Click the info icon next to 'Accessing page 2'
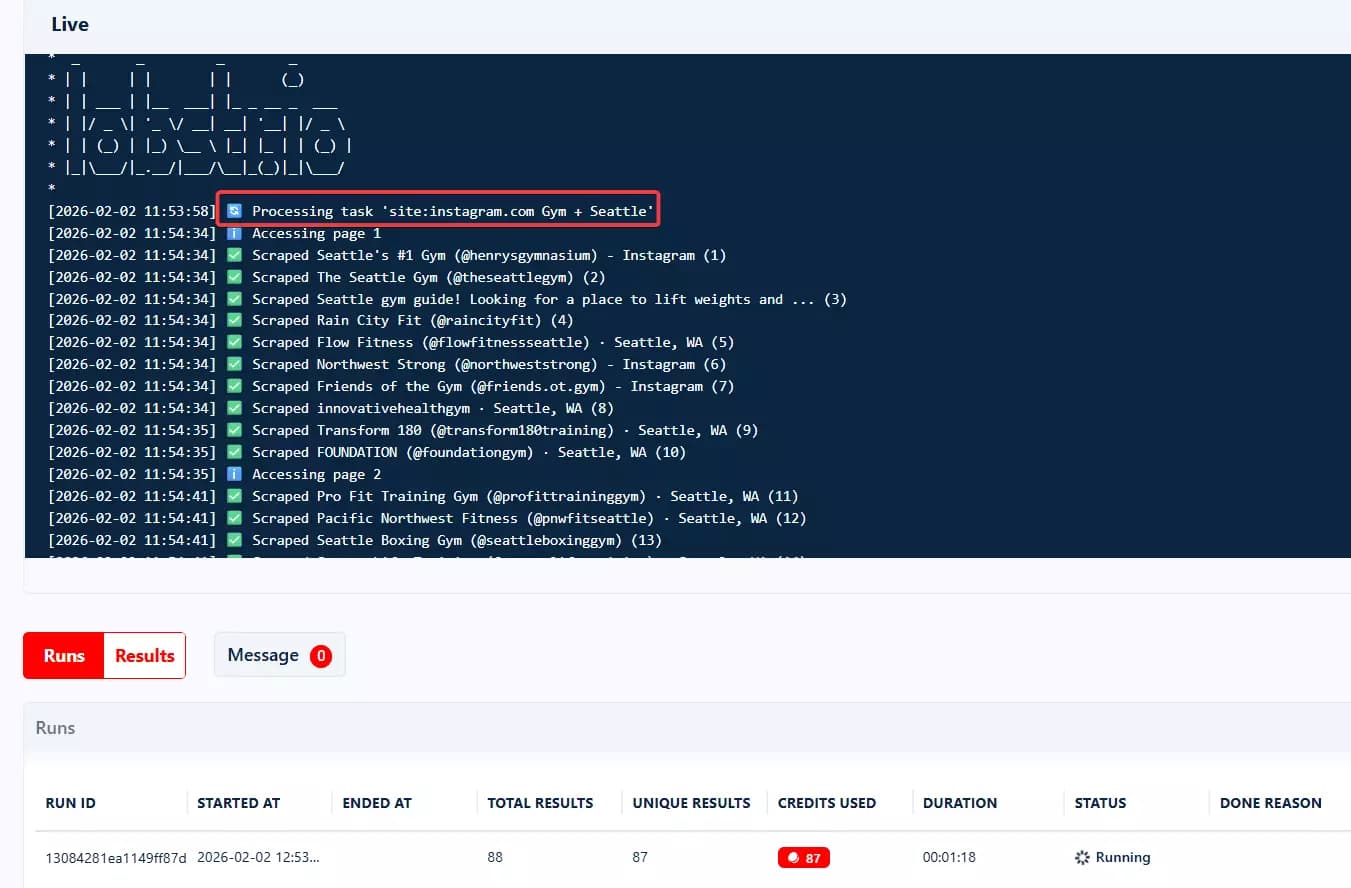This screenshot has width=1351, height=888. coord(235,474)
